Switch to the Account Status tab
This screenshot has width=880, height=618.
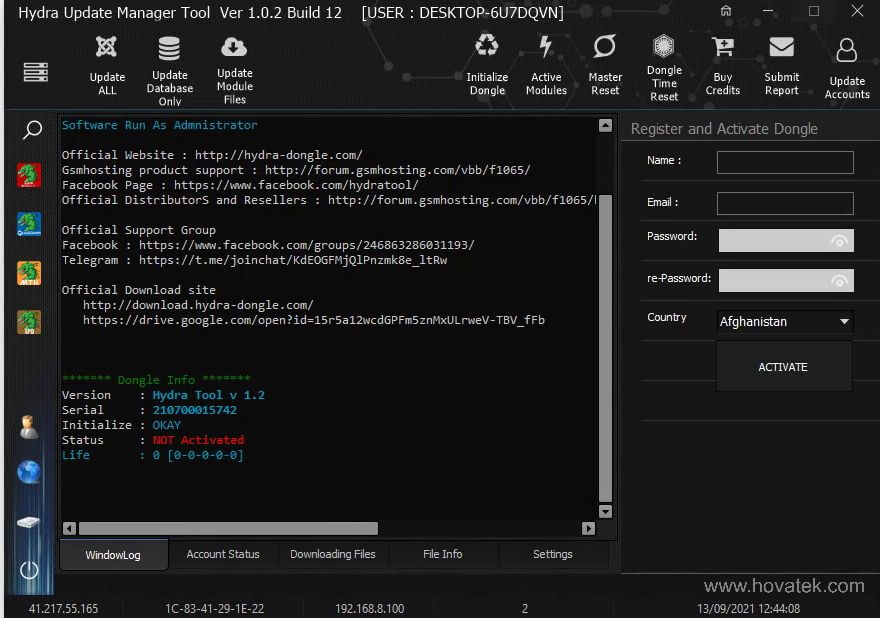click(x=224, y=554)
